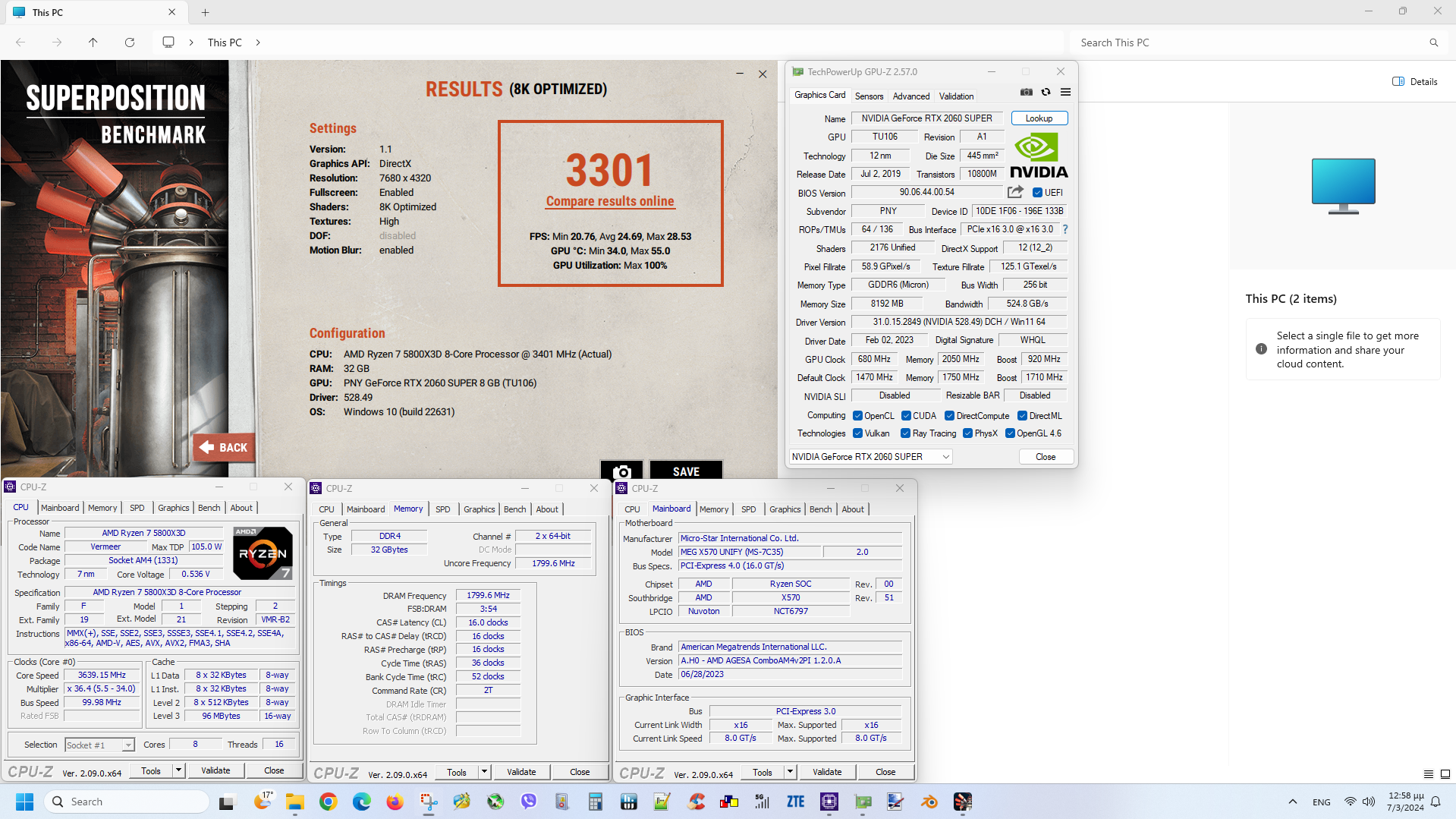
Task: Toggle the DirectML checkbox
Action: 1022,416
